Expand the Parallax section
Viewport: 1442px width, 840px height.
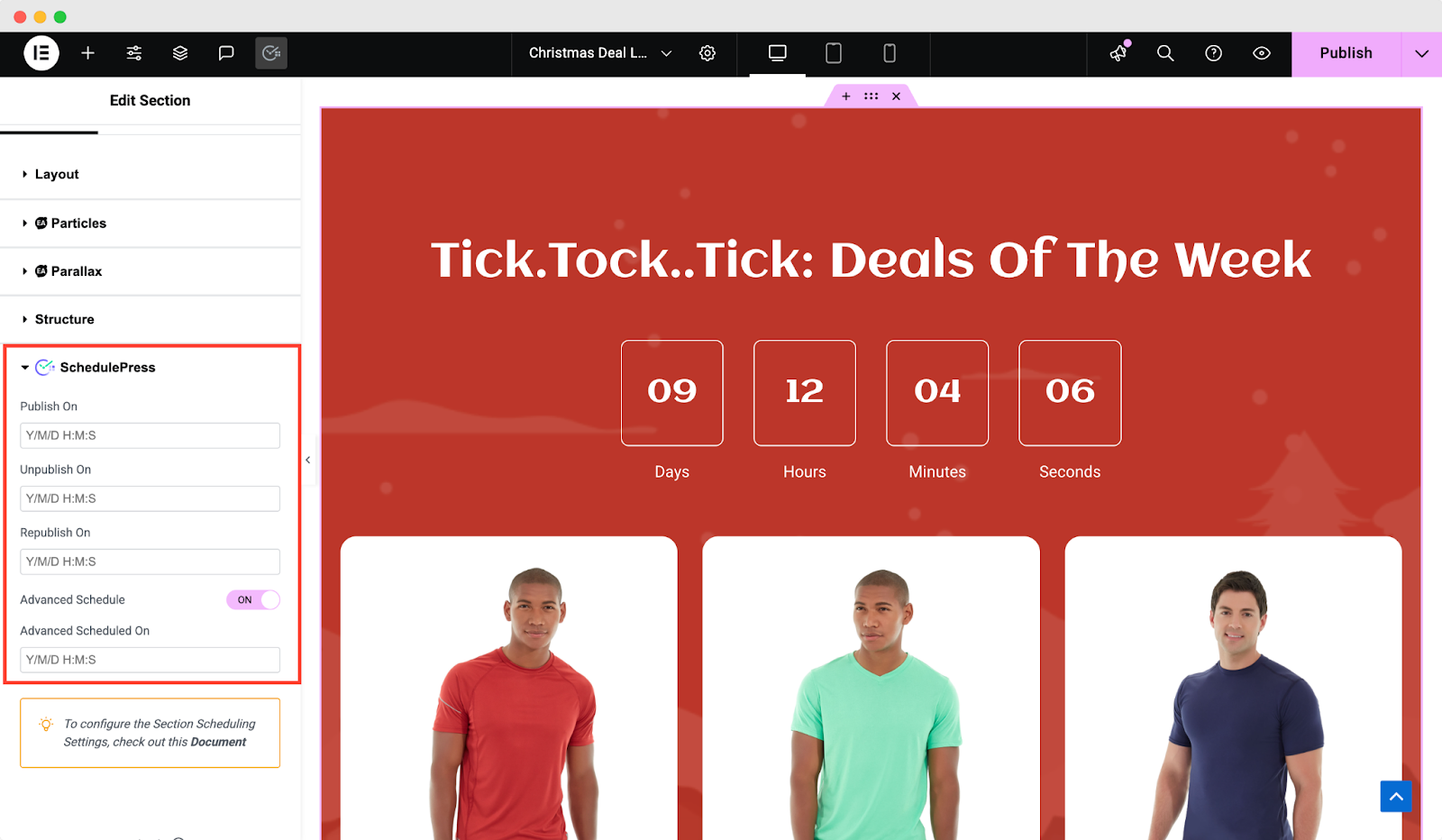[x=151, y=271]
